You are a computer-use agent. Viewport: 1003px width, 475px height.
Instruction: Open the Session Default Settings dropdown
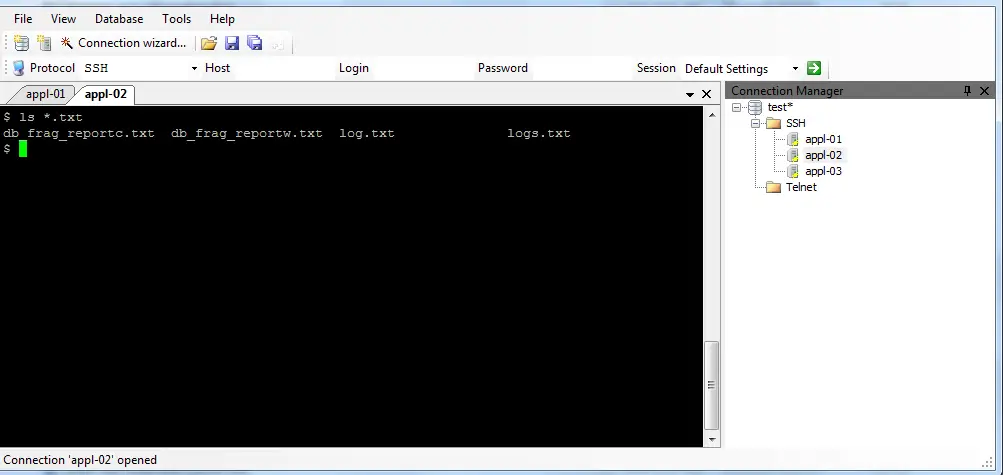(795, 68)
